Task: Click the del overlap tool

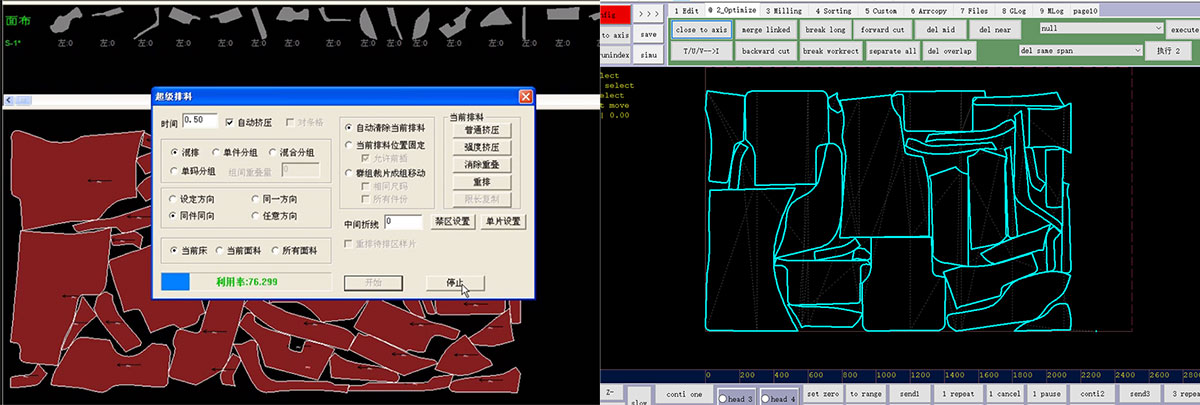Action: (949, 50)
